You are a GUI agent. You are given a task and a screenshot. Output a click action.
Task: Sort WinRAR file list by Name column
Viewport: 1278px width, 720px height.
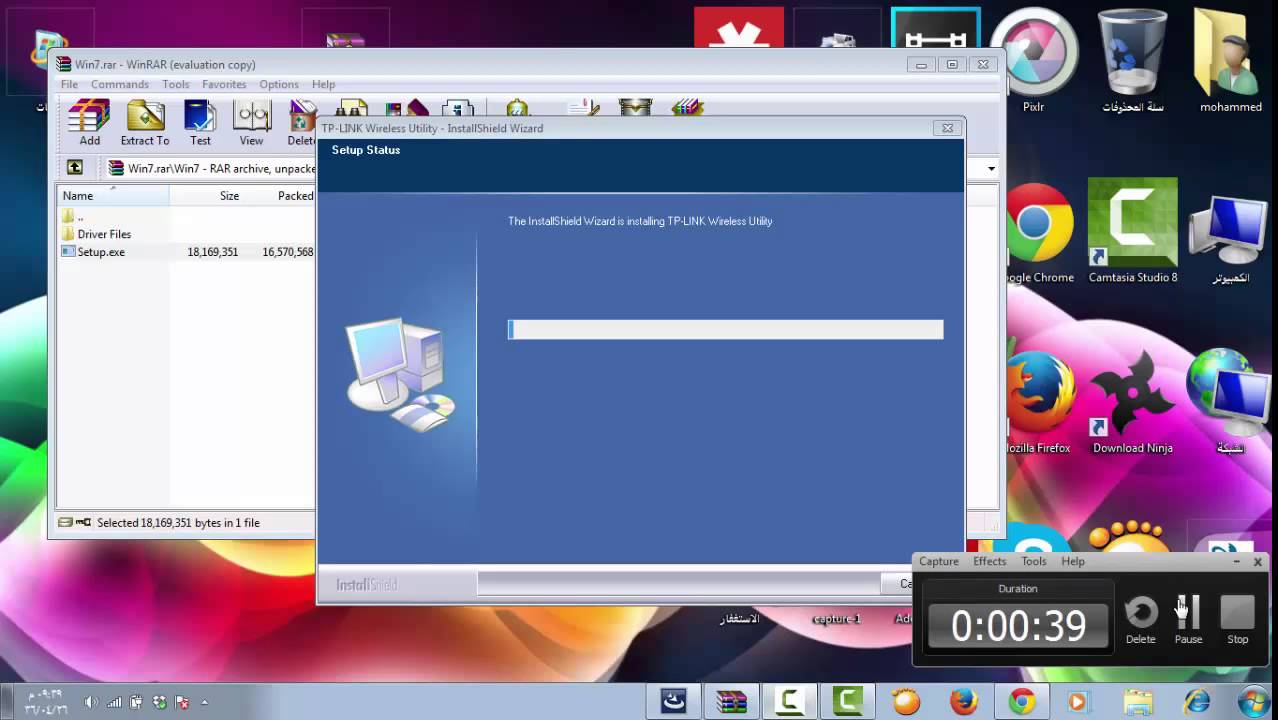pyautogui.click(x=113, y=196)
